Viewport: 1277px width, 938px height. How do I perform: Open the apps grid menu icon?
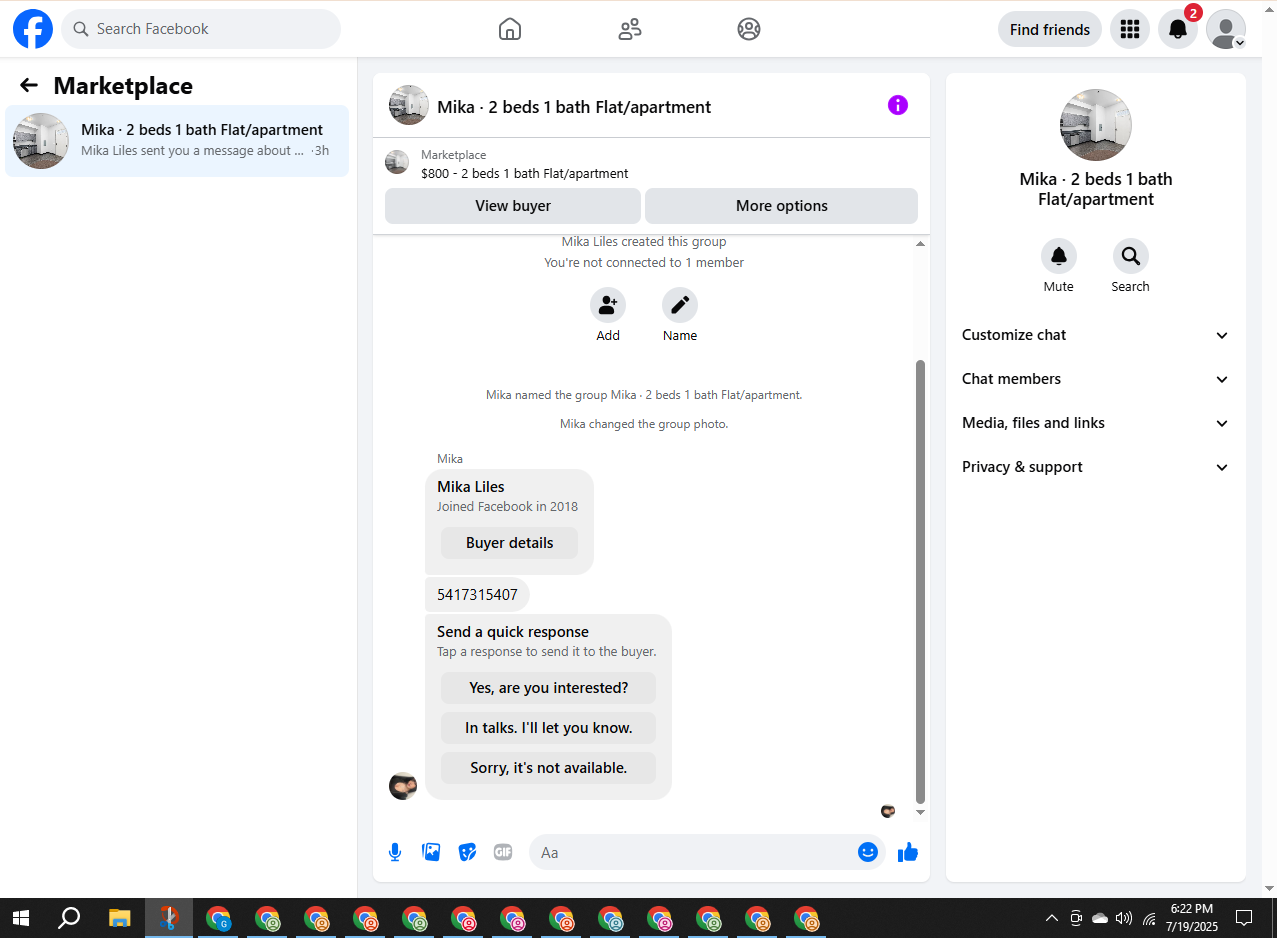click(1130, 29)
